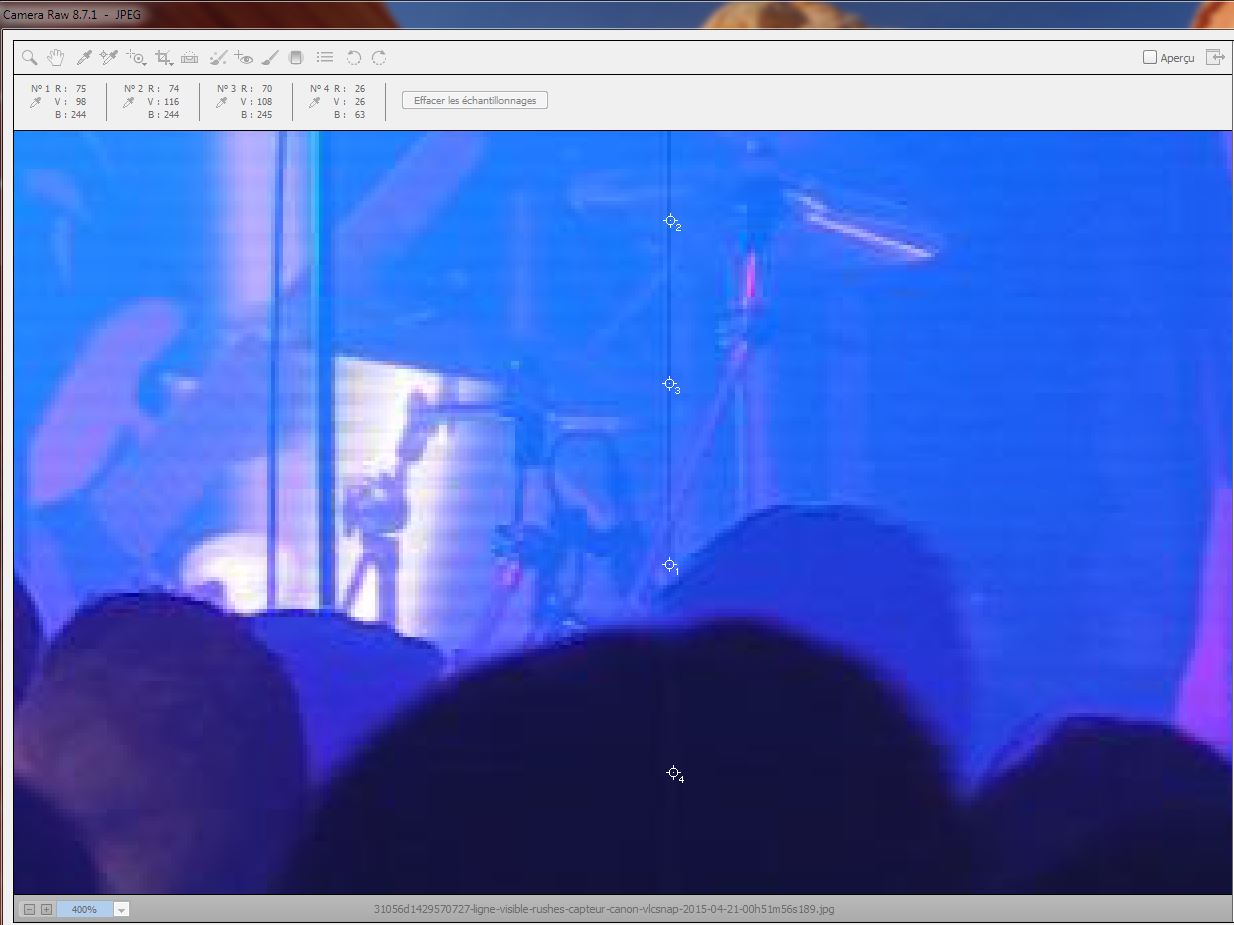Click the JPG filename at bottom
The height and width of the screenshot is (925, 1234).
coord(603,909)
